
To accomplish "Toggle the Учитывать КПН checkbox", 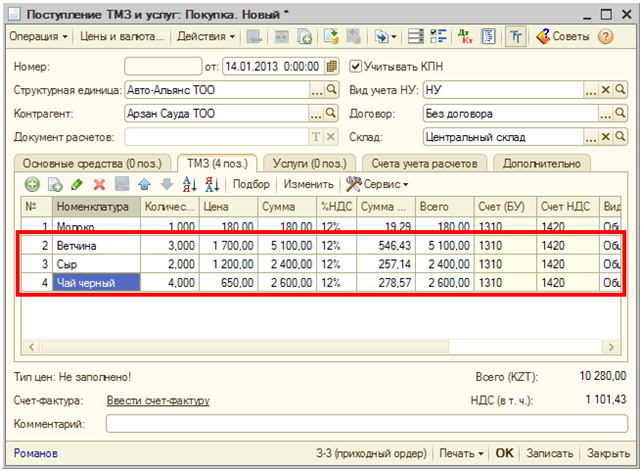I will click(356, 66).
